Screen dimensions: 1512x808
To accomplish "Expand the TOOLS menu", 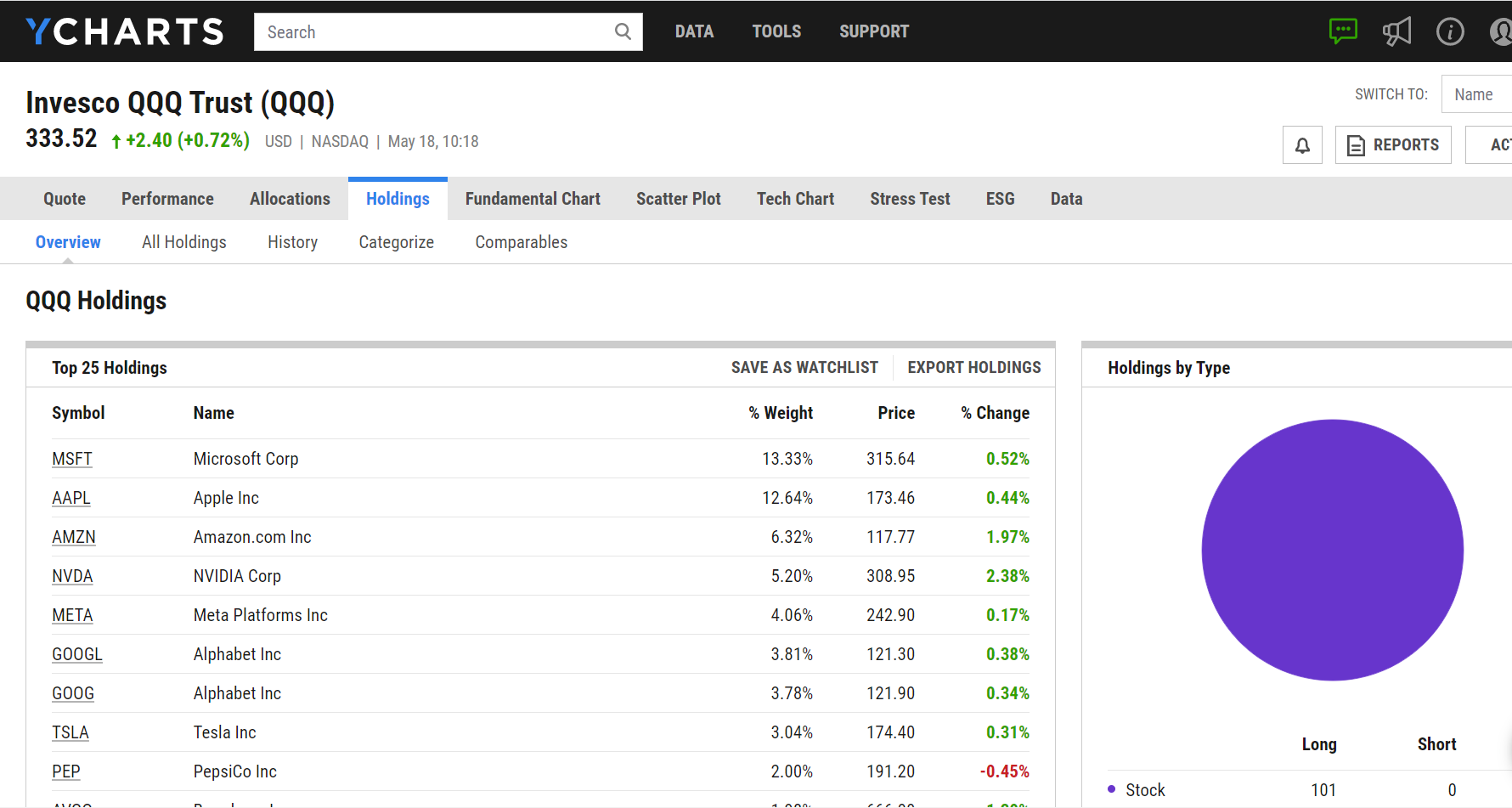I will tap(776, 31).
